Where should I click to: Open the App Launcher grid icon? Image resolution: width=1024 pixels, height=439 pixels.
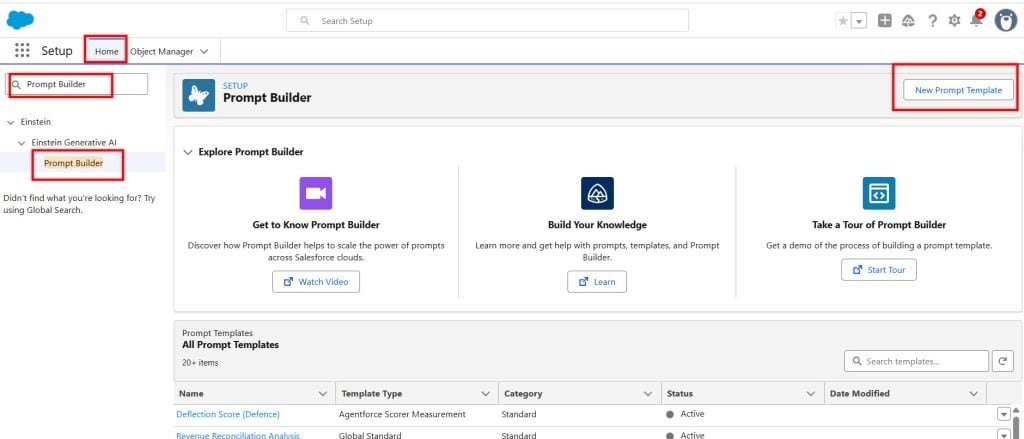coord(22,50)
